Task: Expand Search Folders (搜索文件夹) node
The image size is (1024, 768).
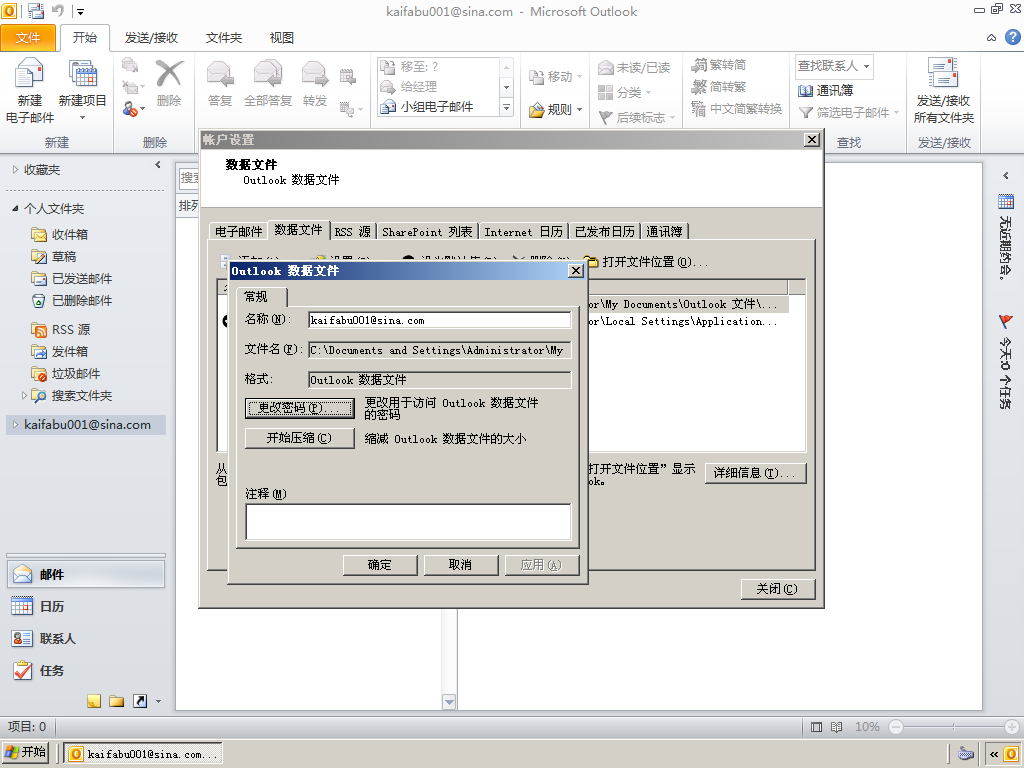Action: click(25, 395)
